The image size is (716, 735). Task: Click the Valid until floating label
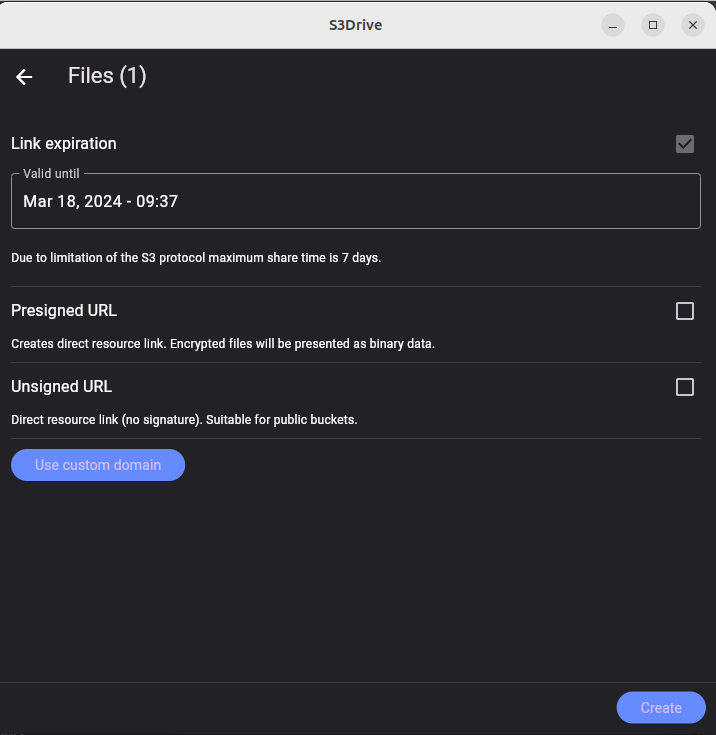coord(51,173)
